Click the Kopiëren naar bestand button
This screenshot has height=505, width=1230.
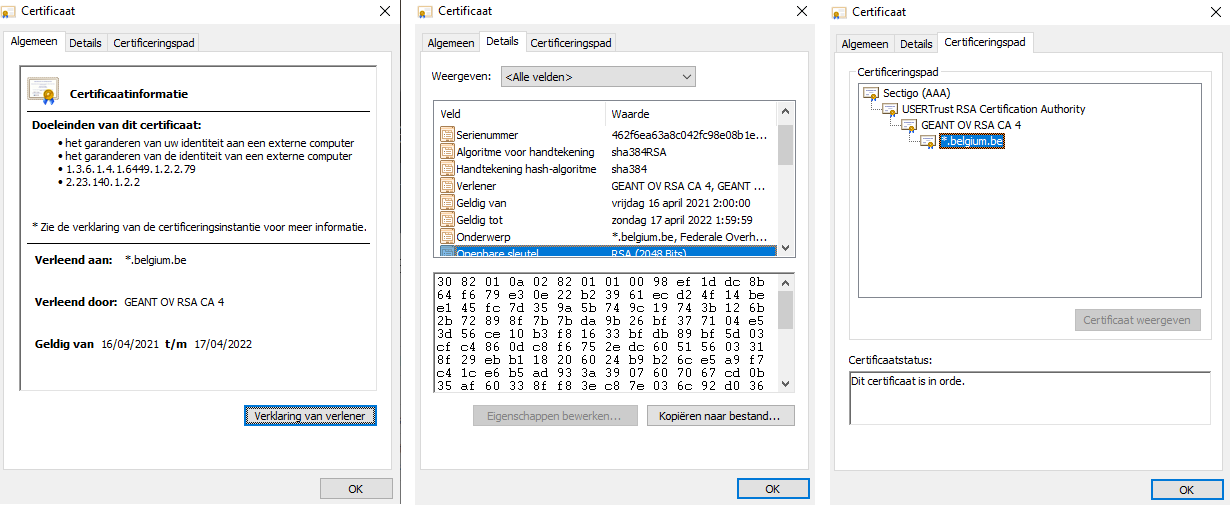pos(720,415)
